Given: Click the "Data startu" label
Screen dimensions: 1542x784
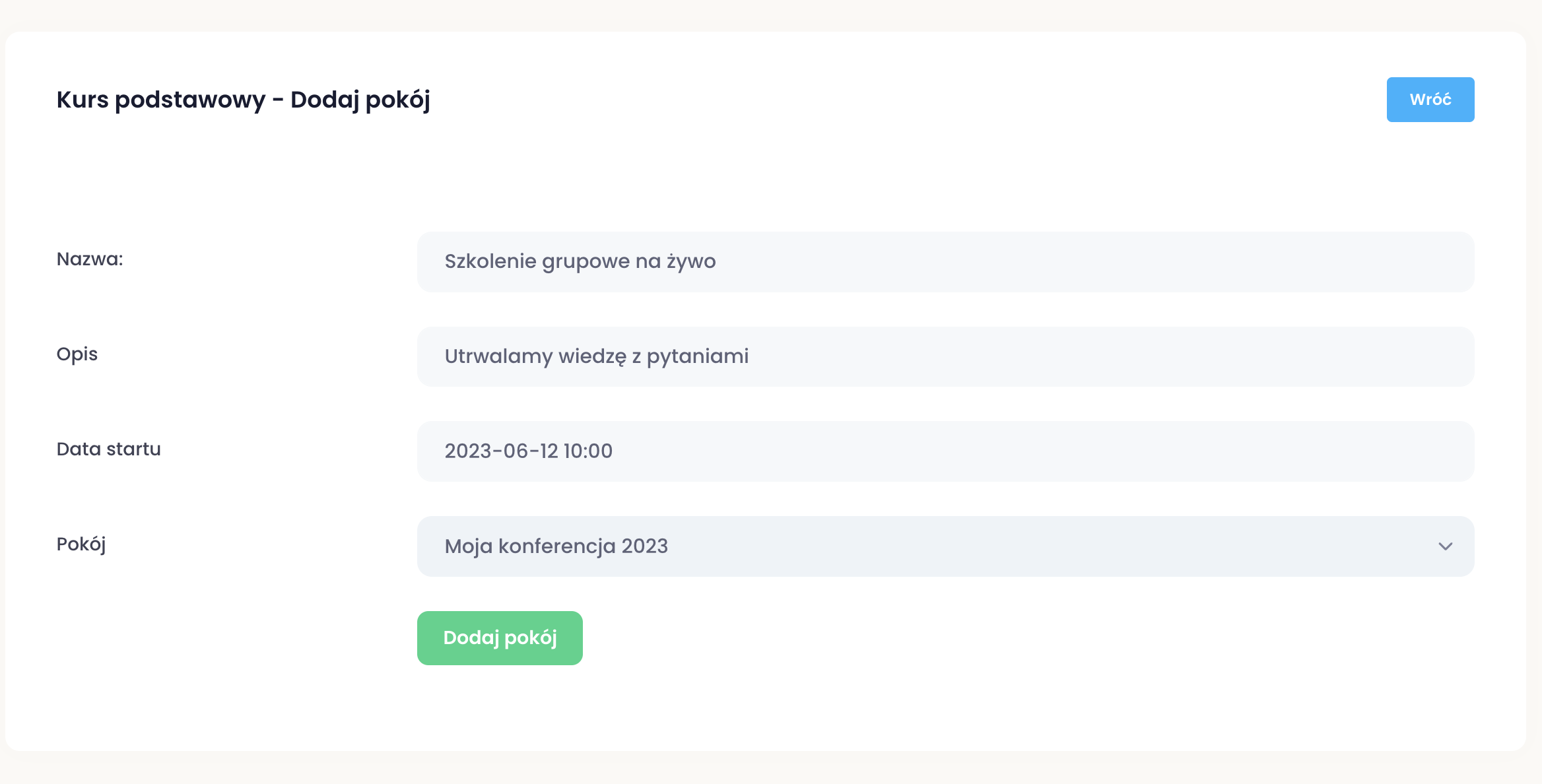Looking at the screenshot, I should pos(109,449).
